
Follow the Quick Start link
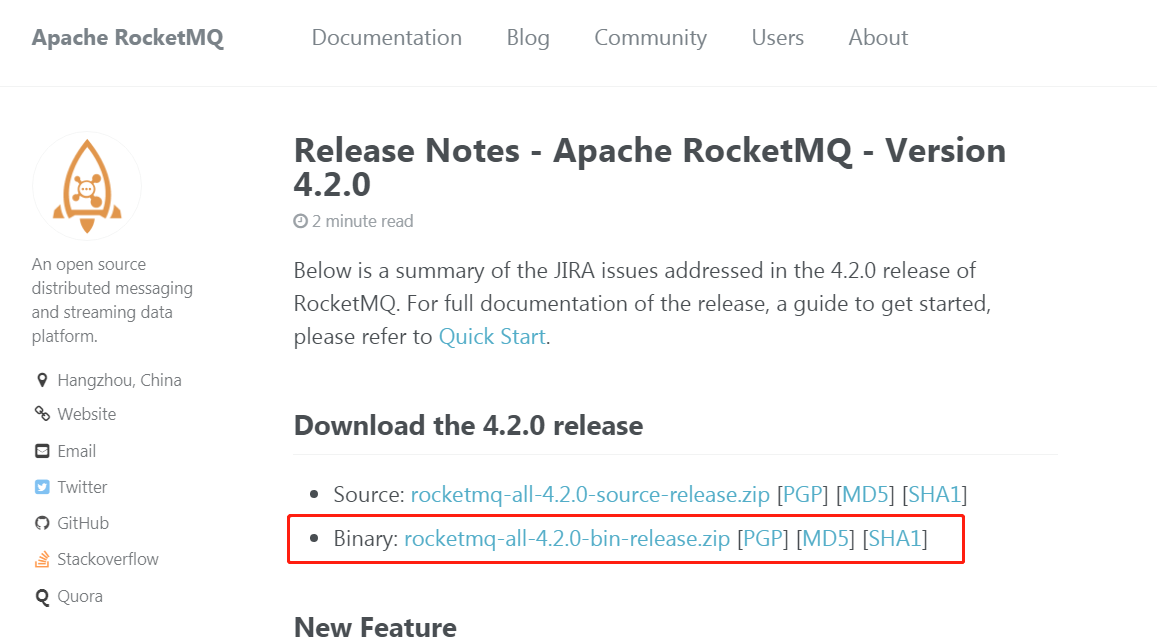tap(492, 337)
